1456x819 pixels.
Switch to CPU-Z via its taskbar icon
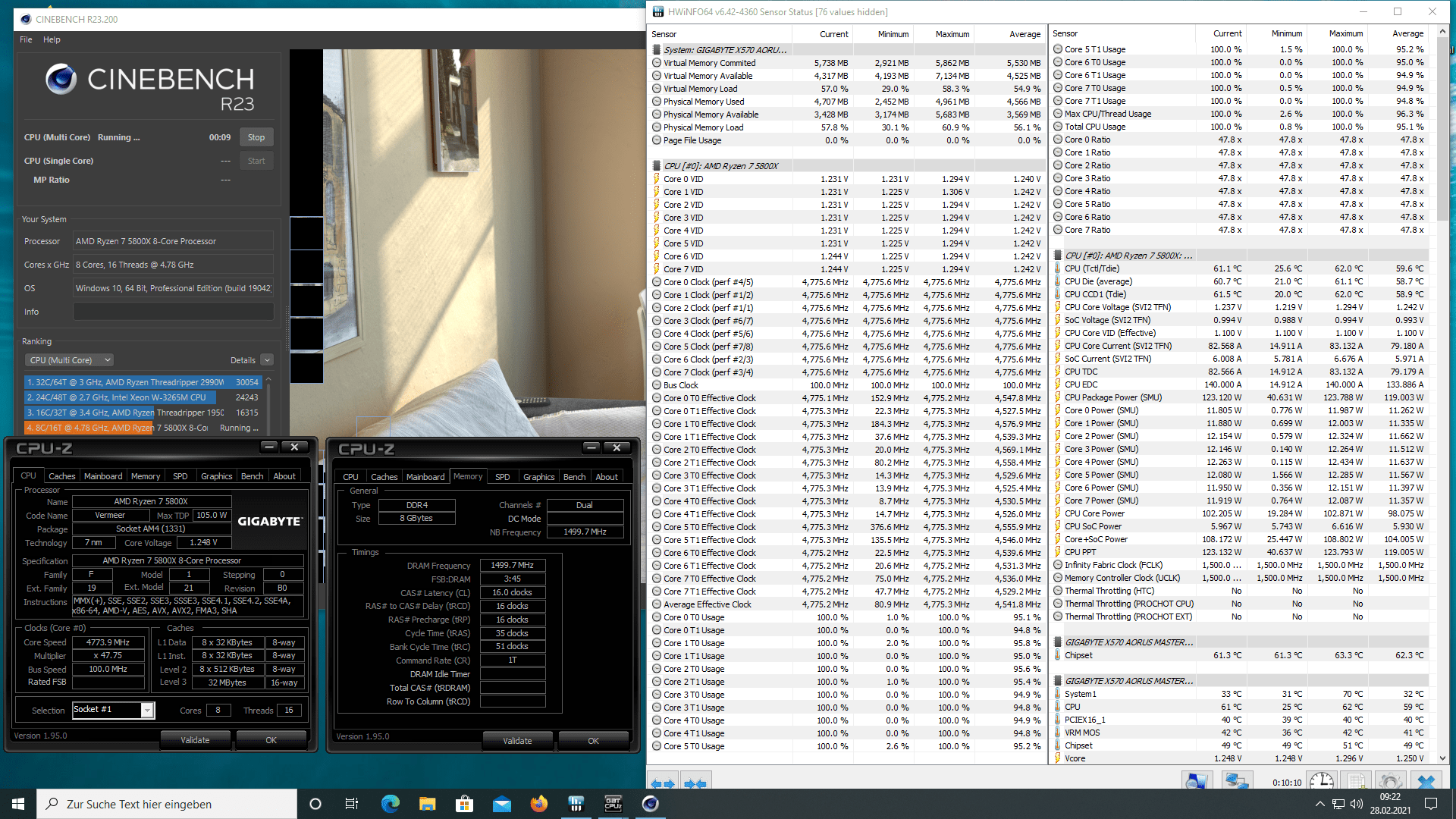pos(613,804)
